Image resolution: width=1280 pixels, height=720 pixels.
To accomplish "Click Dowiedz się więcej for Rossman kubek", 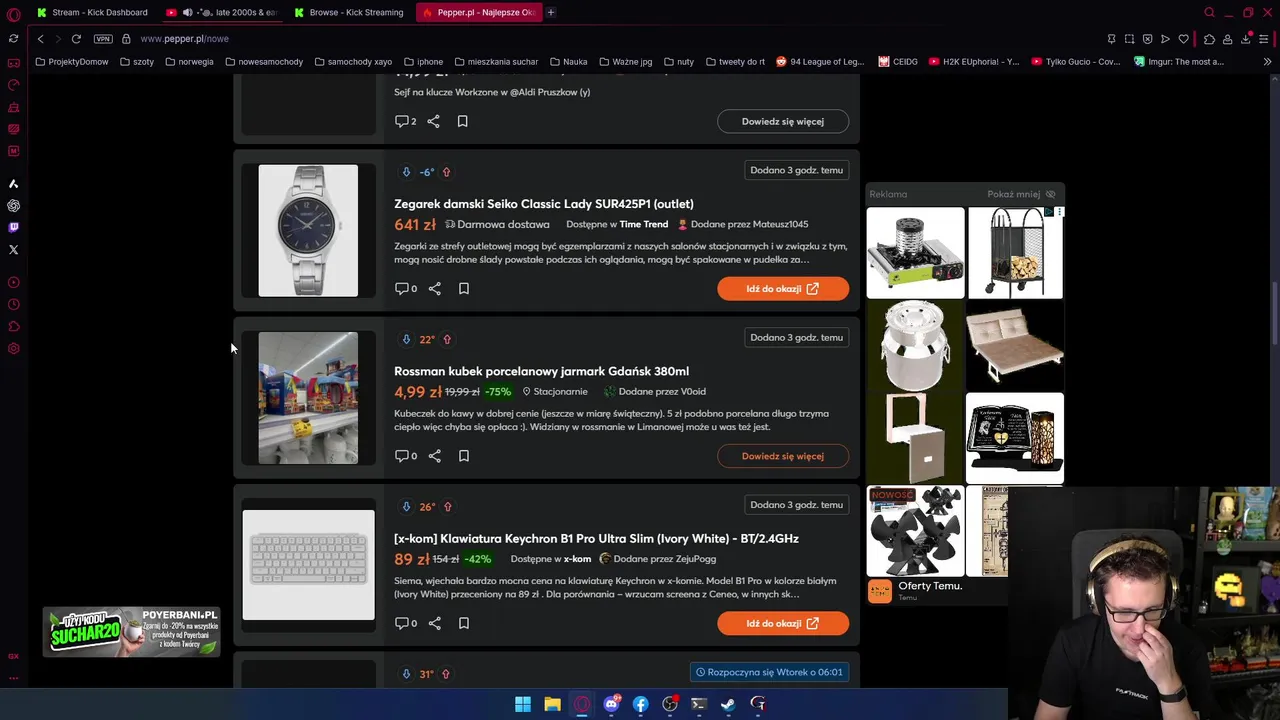I will coord(783,456).
